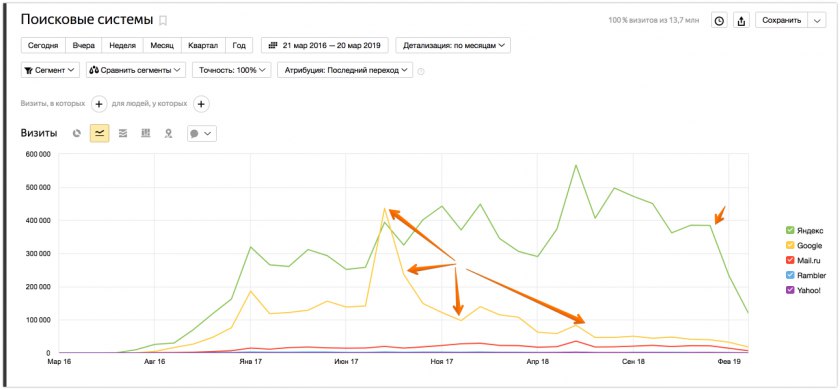Select the Сегодня period tab
The height and width of the screenshot is (390, 840).
(43, 46)
